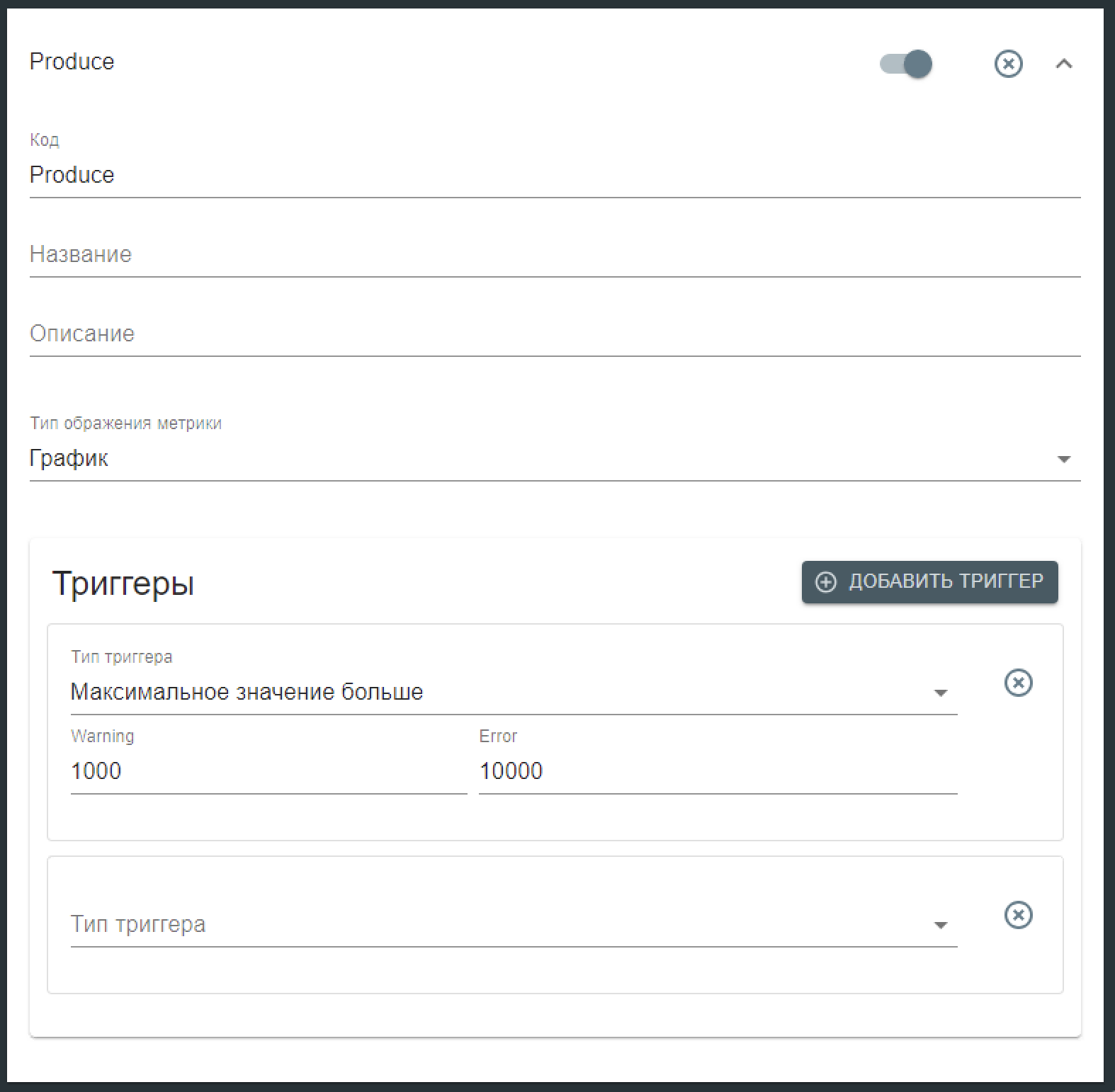The width and height of the screenshot is (1115, 1092).
Task: Click the arrow icon in empty Тип триггера
Action: click(941, 925)
